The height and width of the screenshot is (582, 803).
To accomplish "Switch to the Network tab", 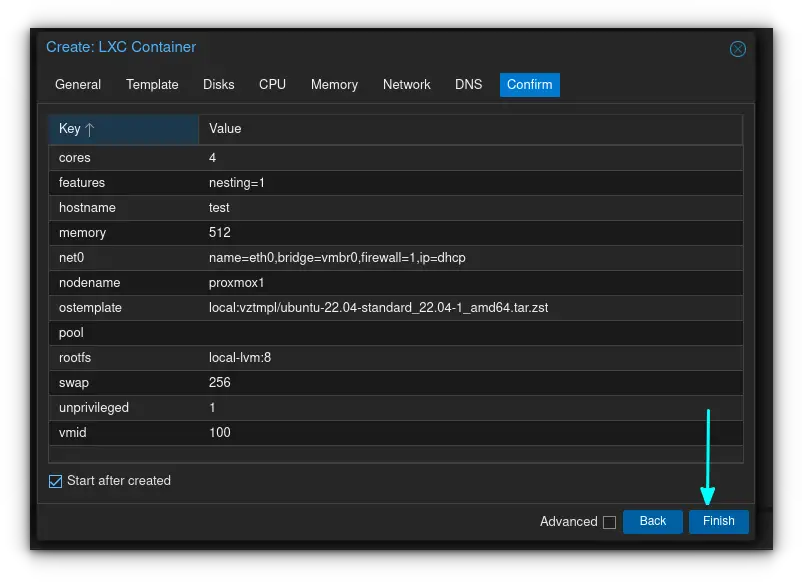I will coord(407,85).
